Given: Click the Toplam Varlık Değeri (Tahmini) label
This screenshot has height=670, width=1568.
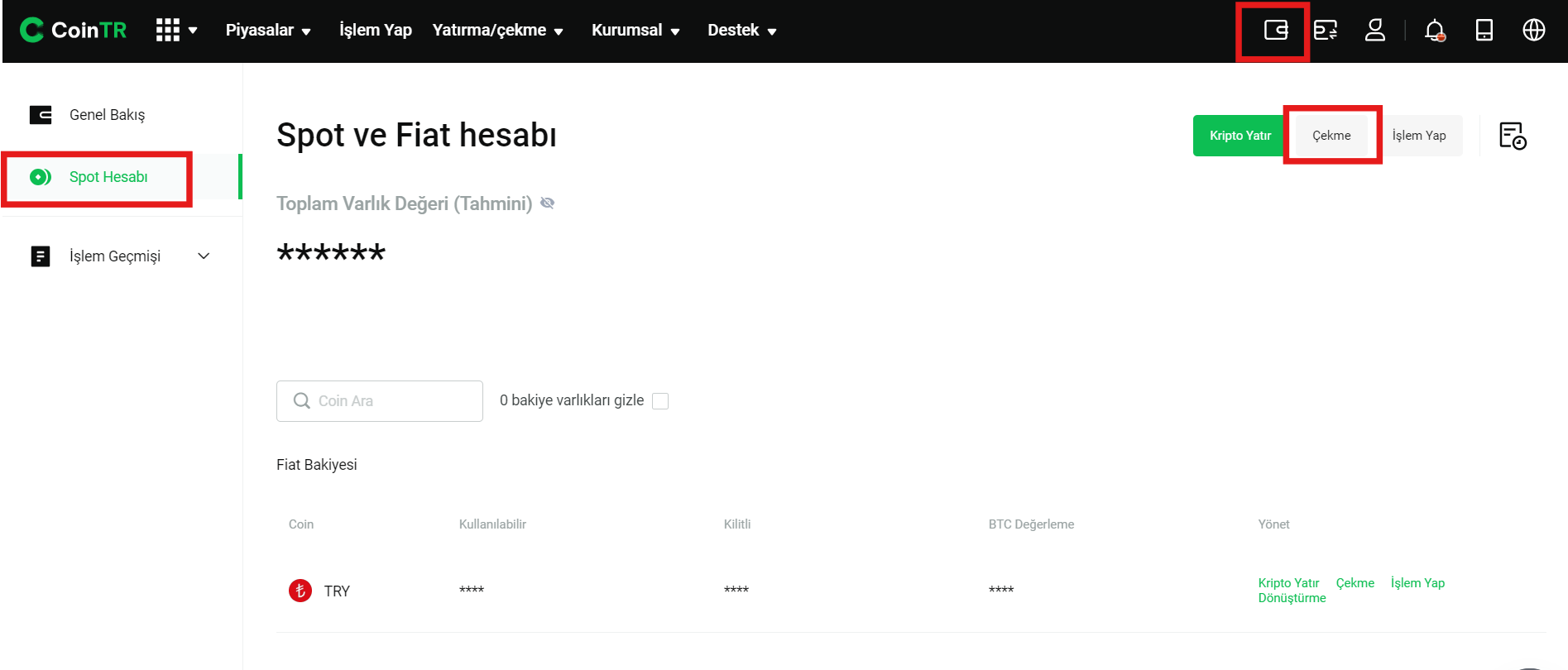Looking at the screenshot, I should click(404, 203).
